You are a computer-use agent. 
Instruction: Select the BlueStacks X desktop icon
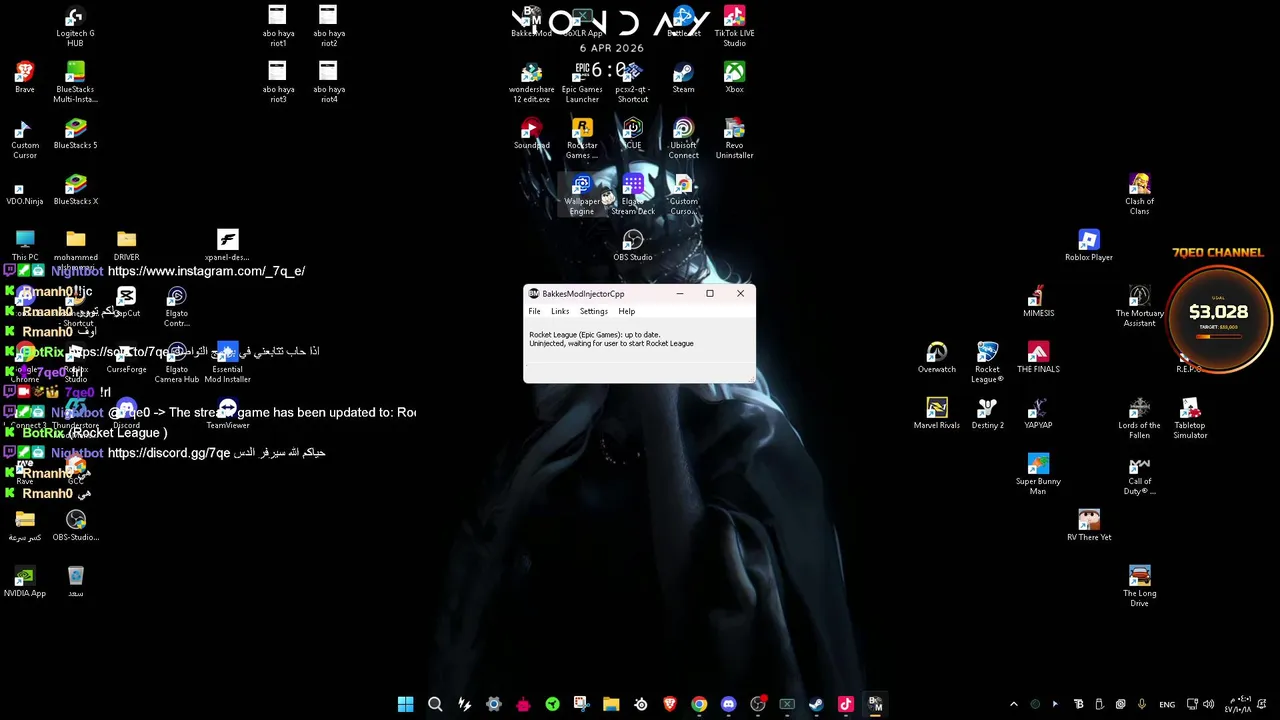[x=75, y=190]
